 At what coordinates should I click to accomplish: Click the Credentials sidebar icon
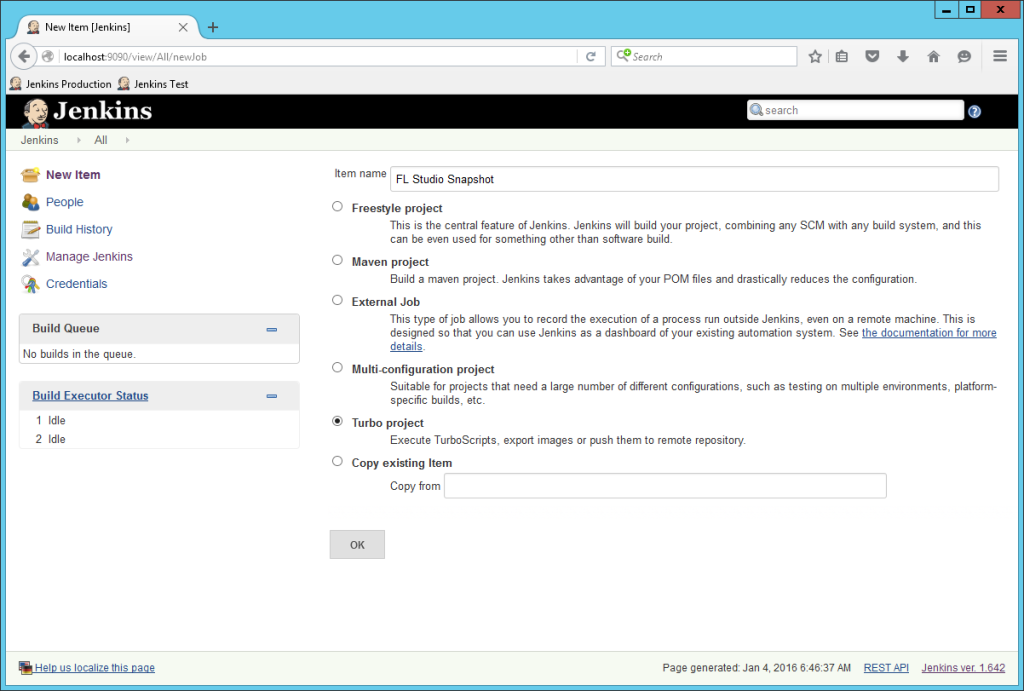coord(29,283)
